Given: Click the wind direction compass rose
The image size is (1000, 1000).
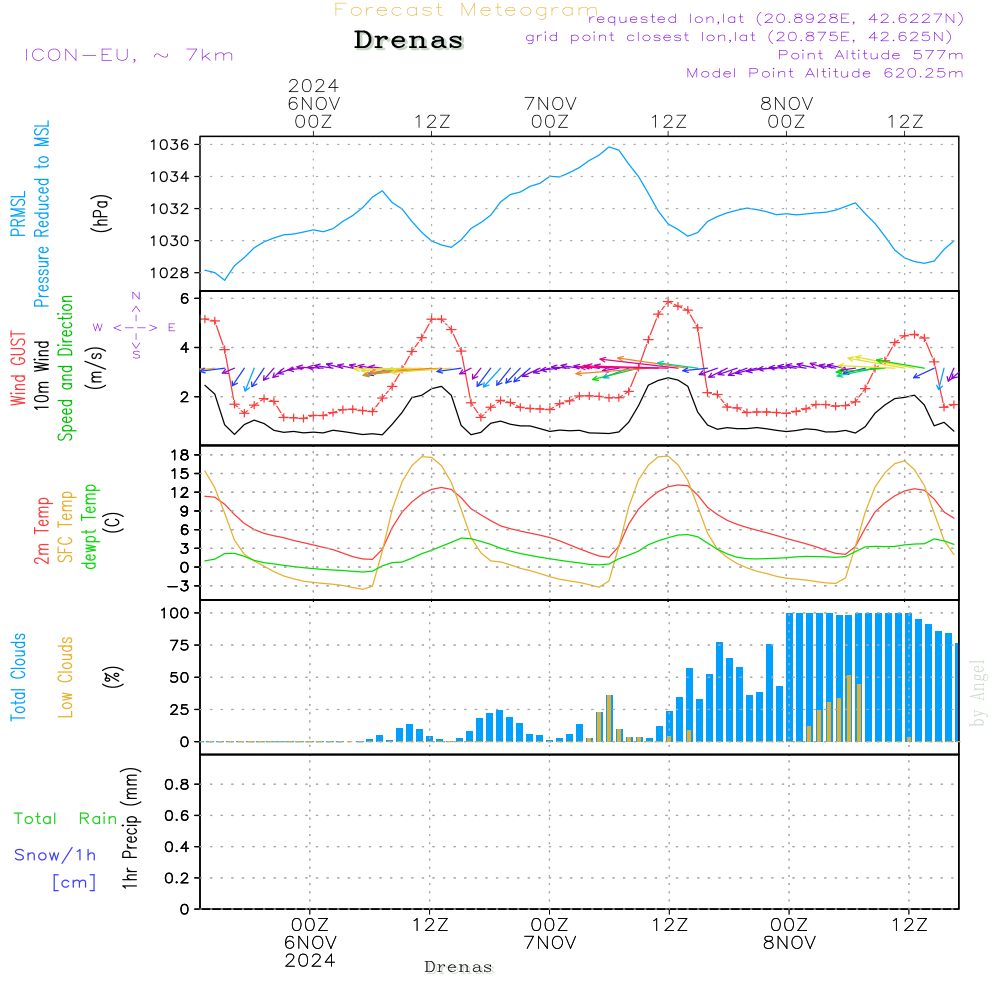Looking at the screenshot, I should pos(135,326).
